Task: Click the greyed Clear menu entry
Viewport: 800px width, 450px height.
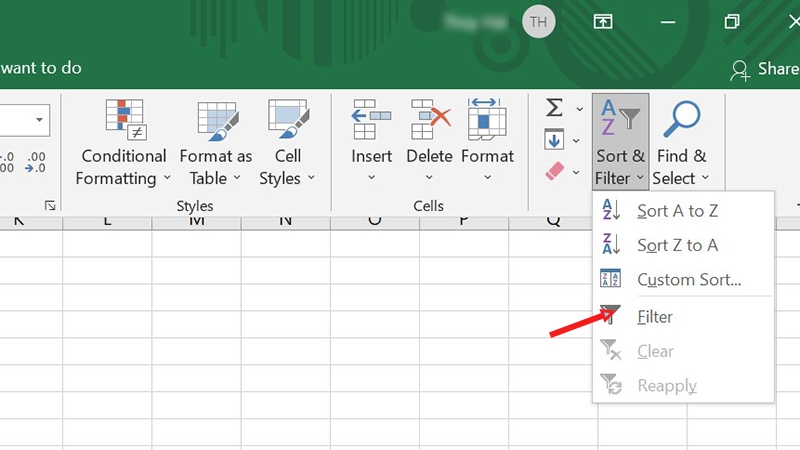Action: click(683, 351)
